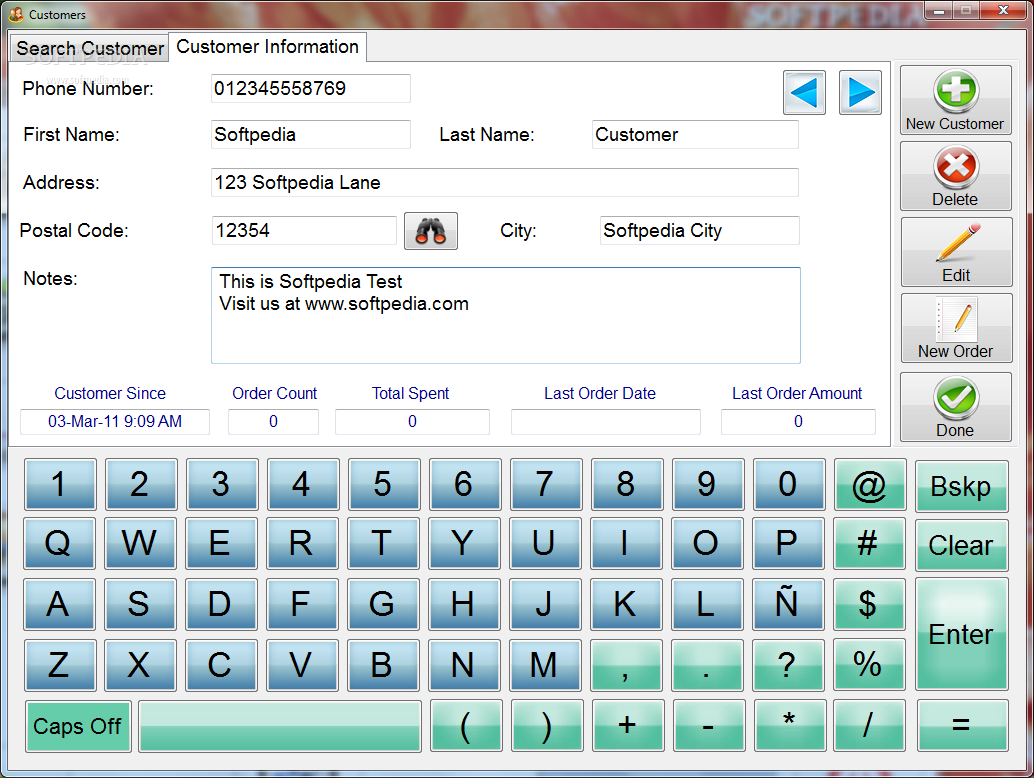Click the Phone Number field

click(311, 88)
